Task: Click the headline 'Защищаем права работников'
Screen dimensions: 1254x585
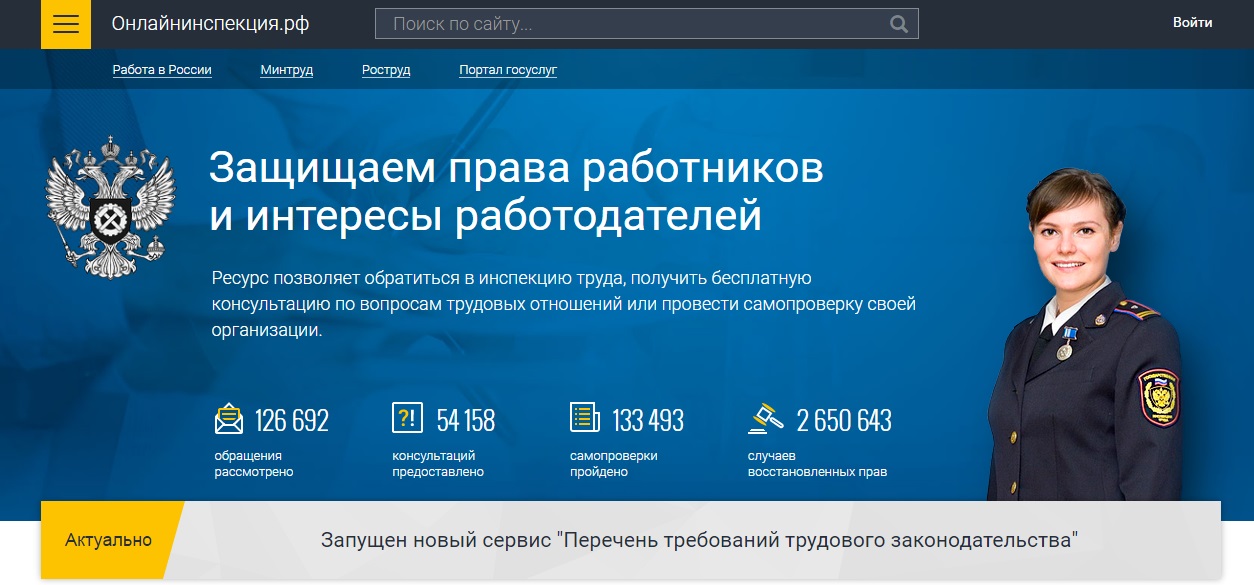Action: click(x=516, y=168)
